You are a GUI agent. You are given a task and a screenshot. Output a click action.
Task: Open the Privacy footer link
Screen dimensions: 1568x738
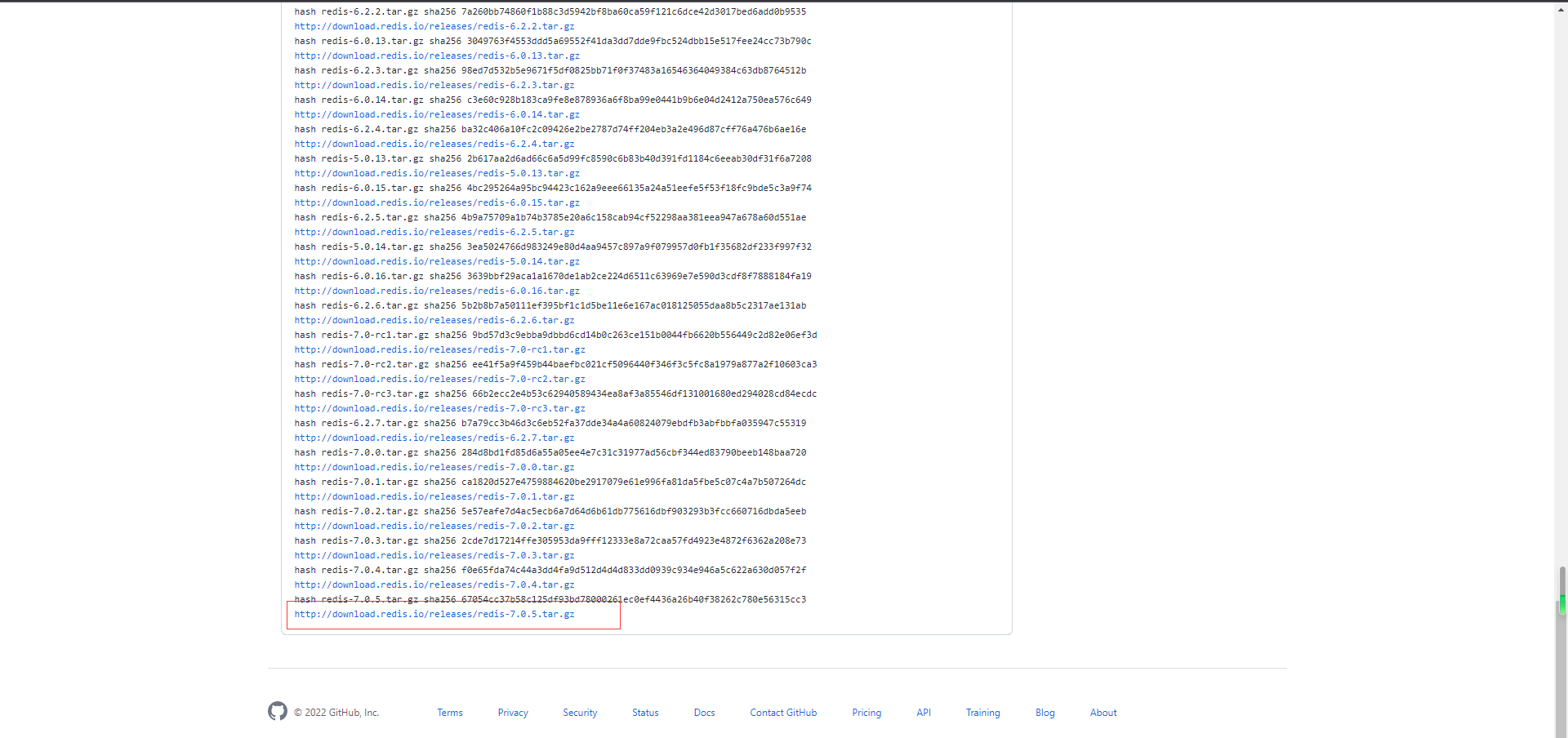(x=513, y=713)
